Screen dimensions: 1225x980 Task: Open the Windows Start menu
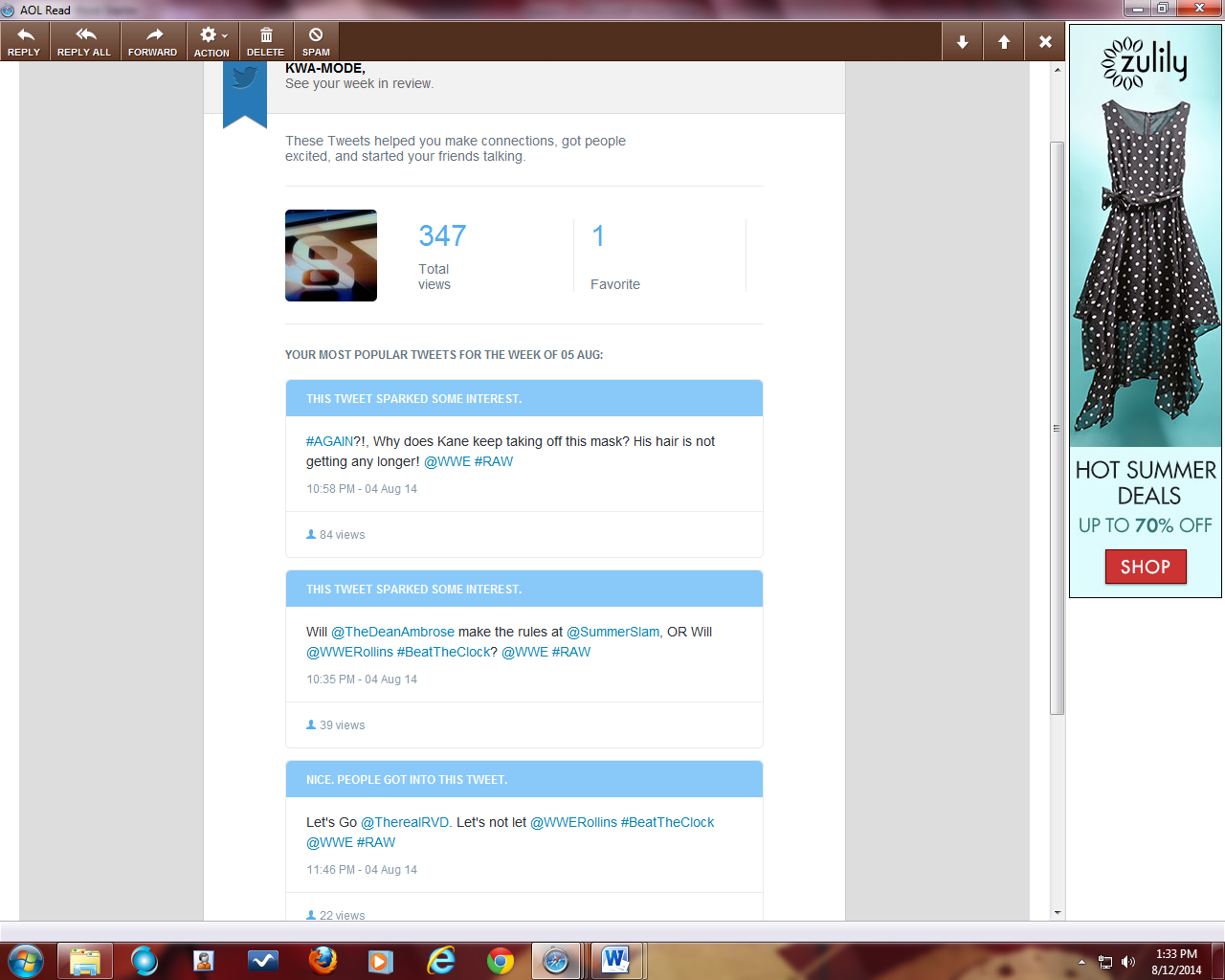(25, 961)
